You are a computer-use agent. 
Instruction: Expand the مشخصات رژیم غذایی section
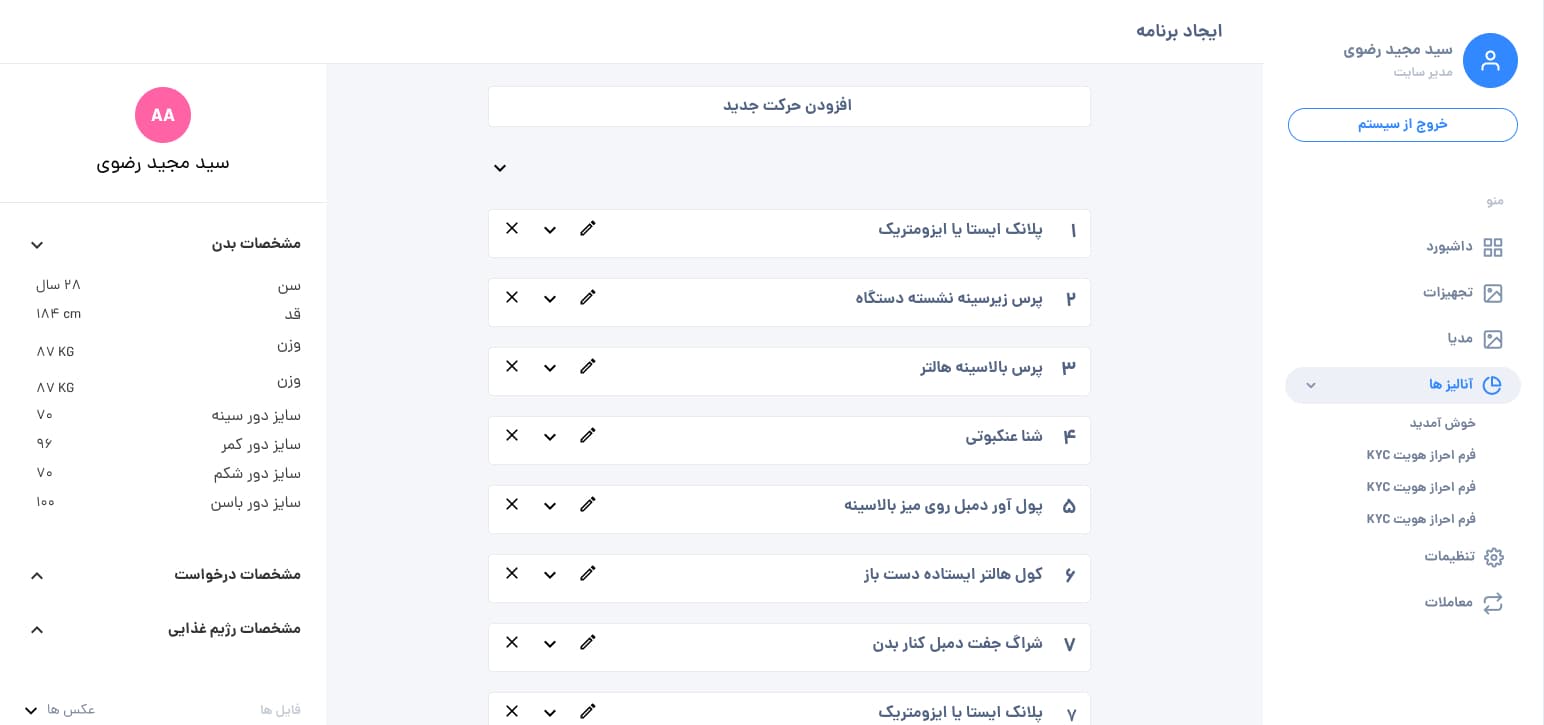[x=37, y=630]
